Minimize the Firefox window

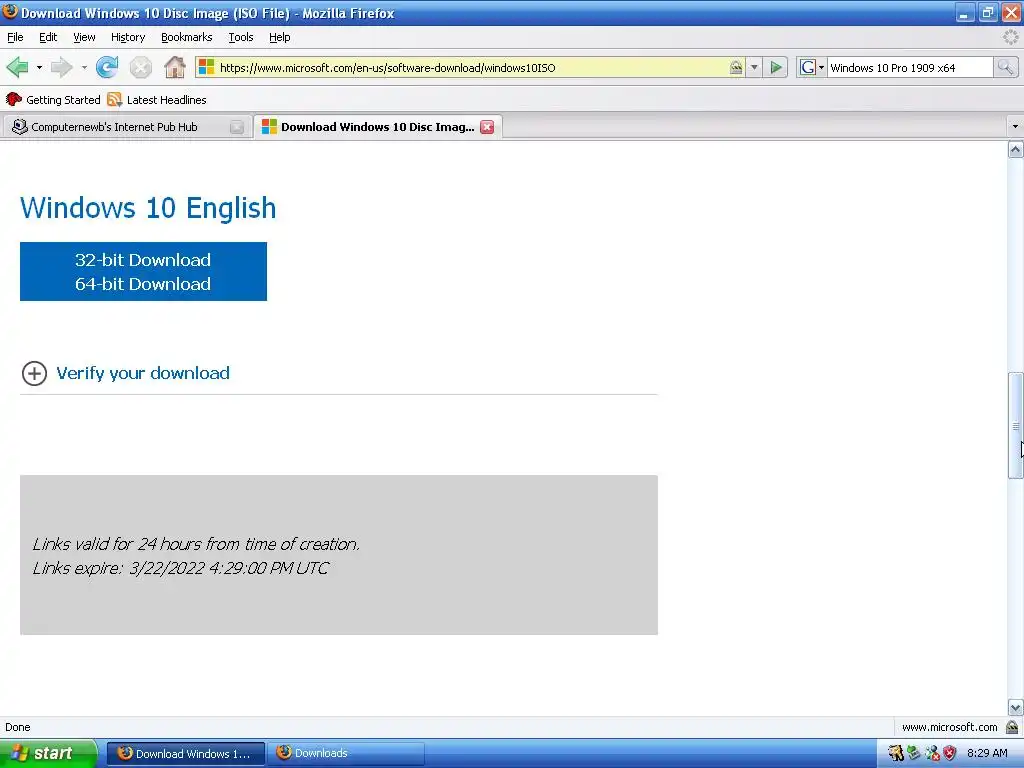[x=964, y=13]
